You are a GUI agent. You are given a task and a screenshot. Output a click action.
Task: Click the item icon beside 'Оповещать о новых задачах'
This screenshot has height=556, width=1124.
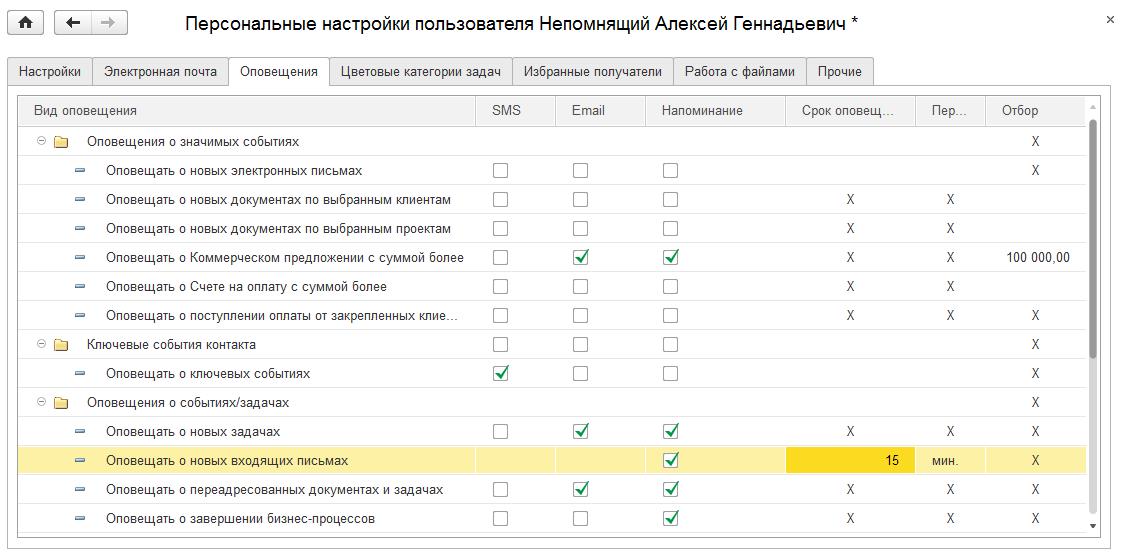pos(80,432)
